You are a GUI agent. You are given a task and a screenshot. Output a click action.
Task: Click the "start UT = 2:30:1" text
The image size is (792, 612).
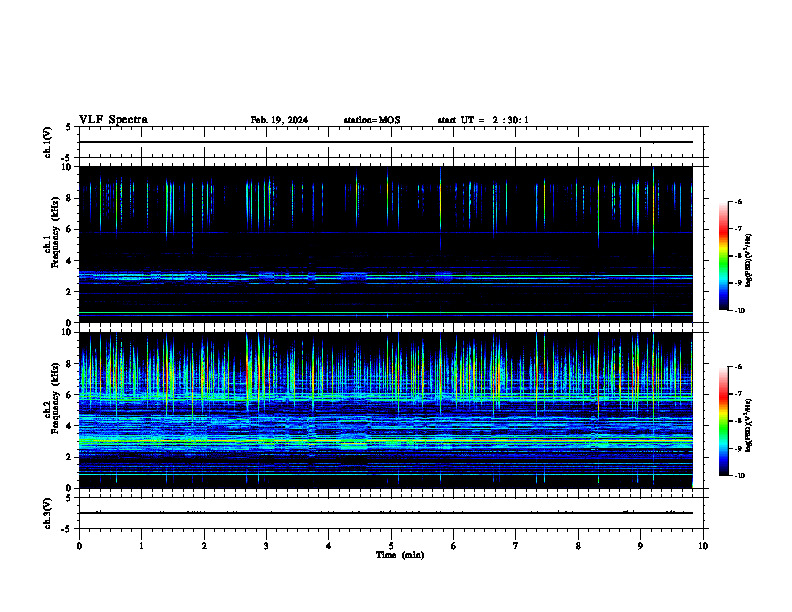coord(483,120)
